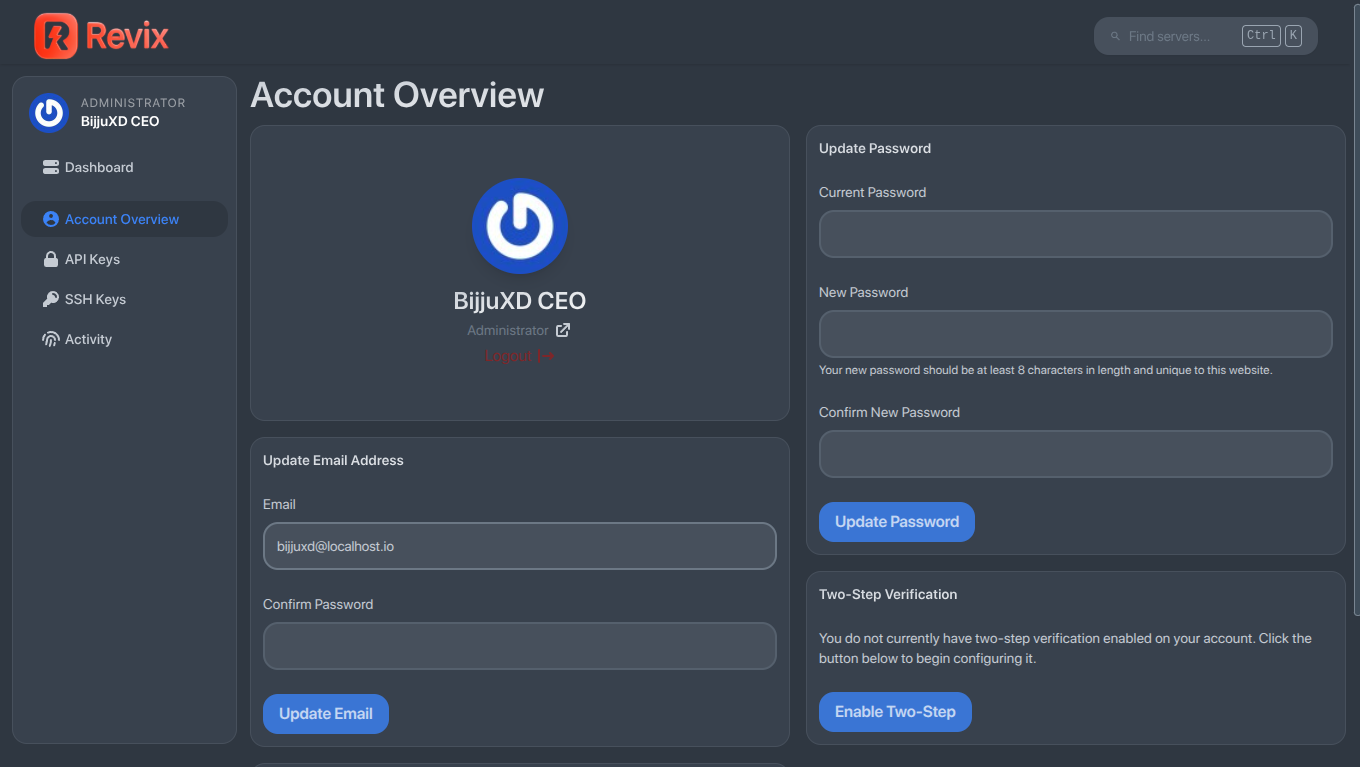This screenshot has height=767, width=1360.
Task: Click the magnifier icon in the search bar
Action: tap(1115, 36)
